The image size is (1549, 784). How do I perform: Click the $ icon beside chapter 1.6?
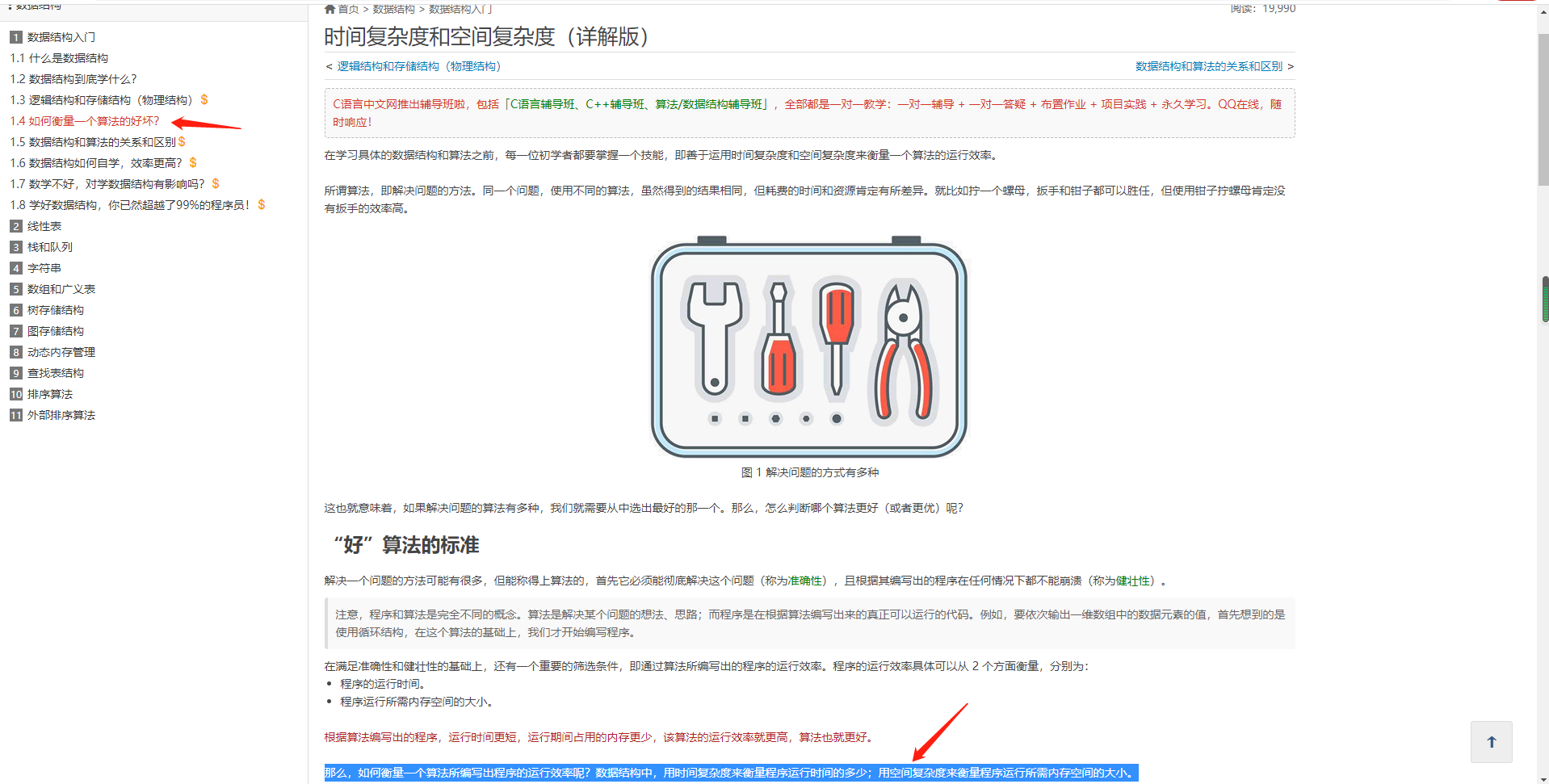[x=192, y=162]
